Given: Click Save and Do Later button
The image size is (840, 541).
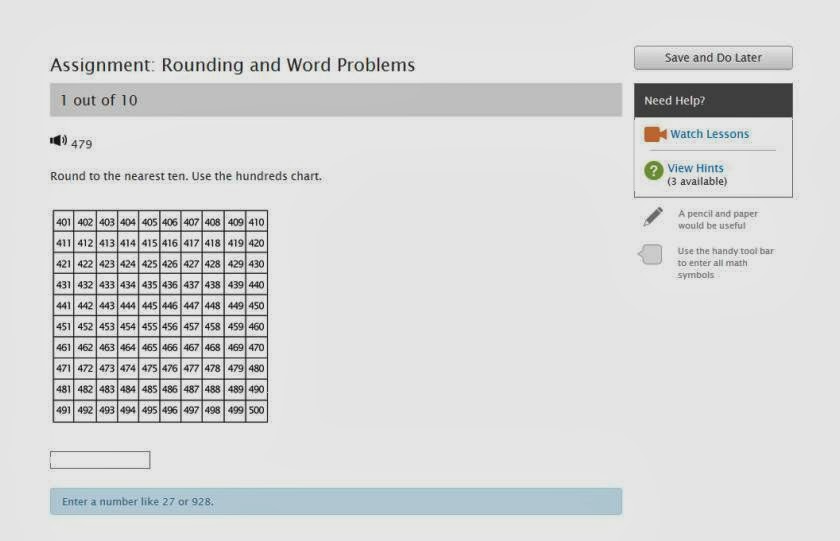Looking at the screenshot, I should [x=713, y=58].
